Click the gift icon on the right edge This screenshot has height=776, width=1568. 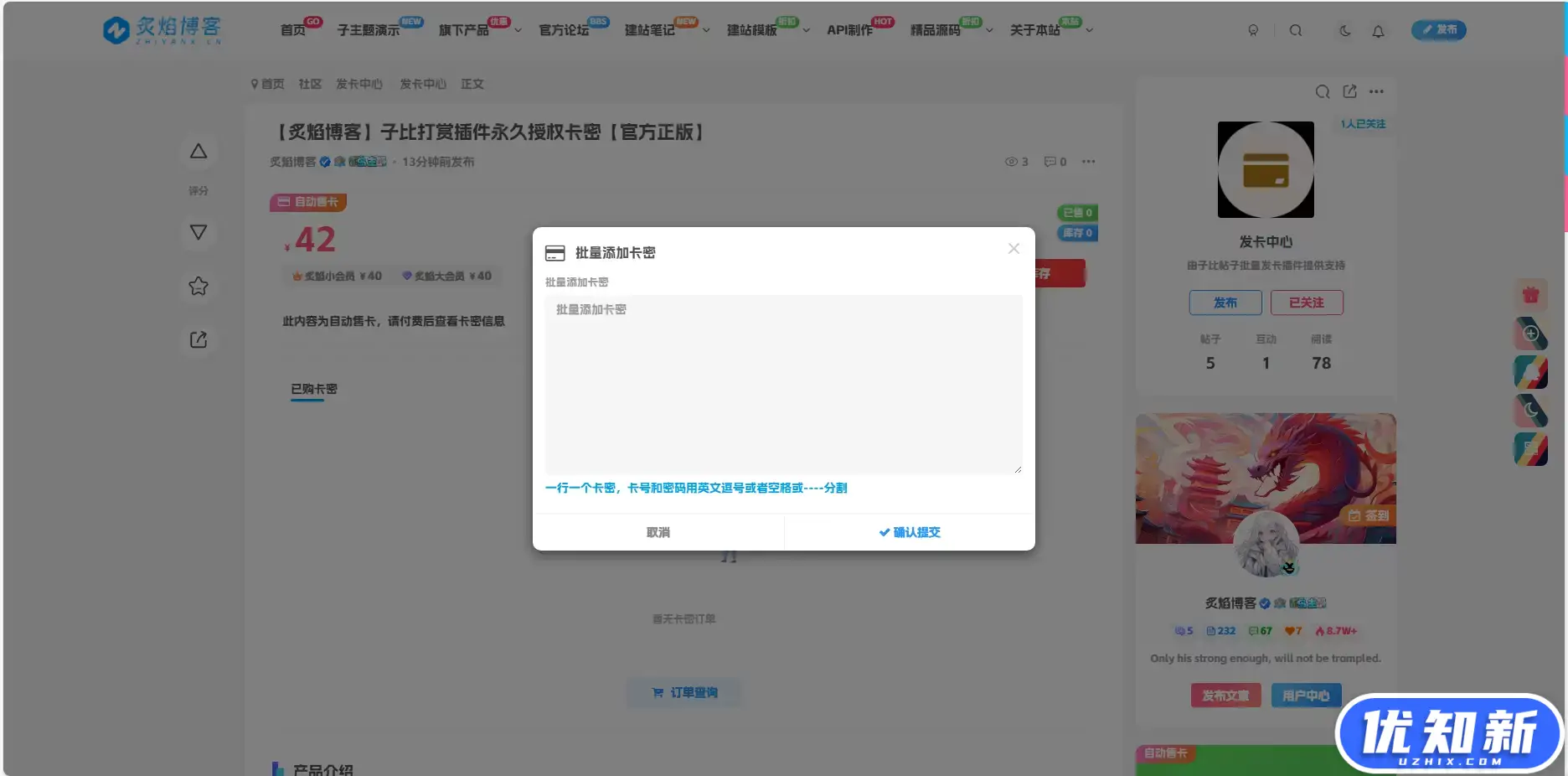click(x=1531, y=294)
